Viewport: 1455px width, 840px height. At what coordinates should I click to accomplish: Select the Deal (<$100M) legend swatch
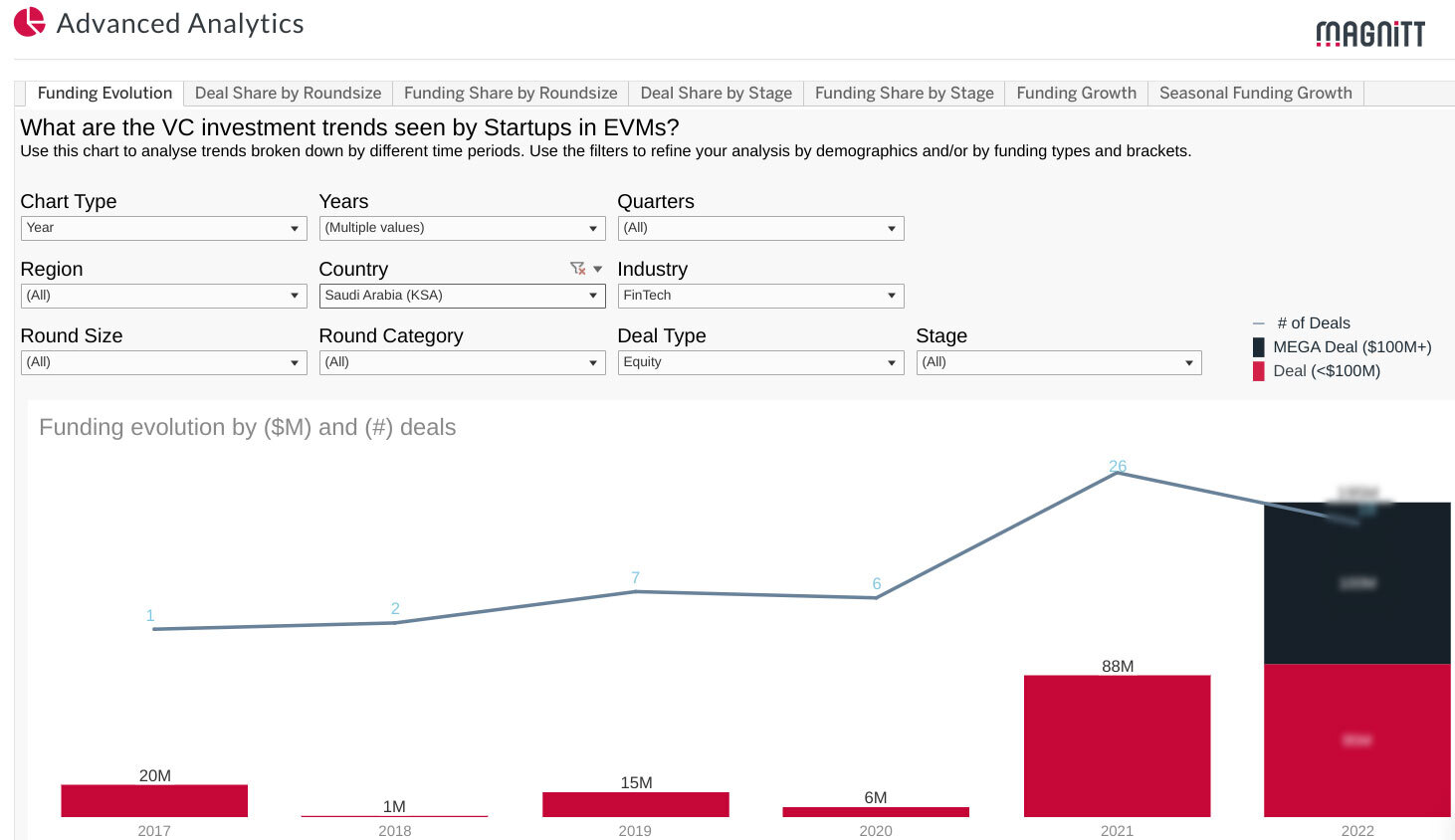pyautogui.click(x=1257, y=370)
